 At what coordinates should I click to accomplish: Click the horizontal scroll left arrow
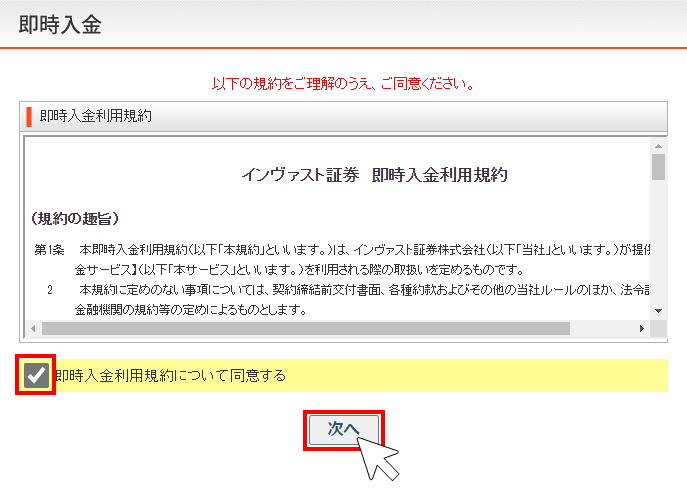[33, 328]
